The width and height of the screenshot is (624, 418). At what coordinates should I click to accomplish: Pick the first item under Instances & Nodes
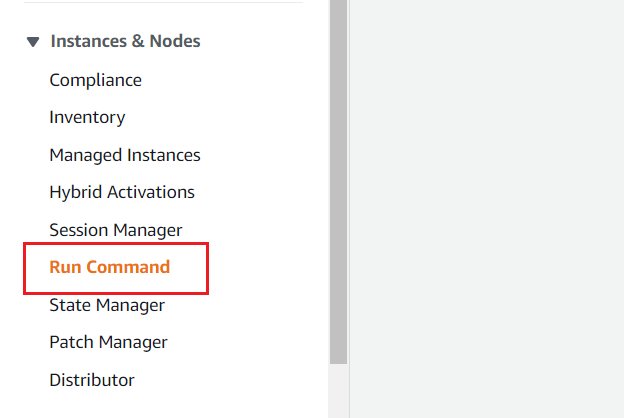pyautogui.click(x=95, y=80)
